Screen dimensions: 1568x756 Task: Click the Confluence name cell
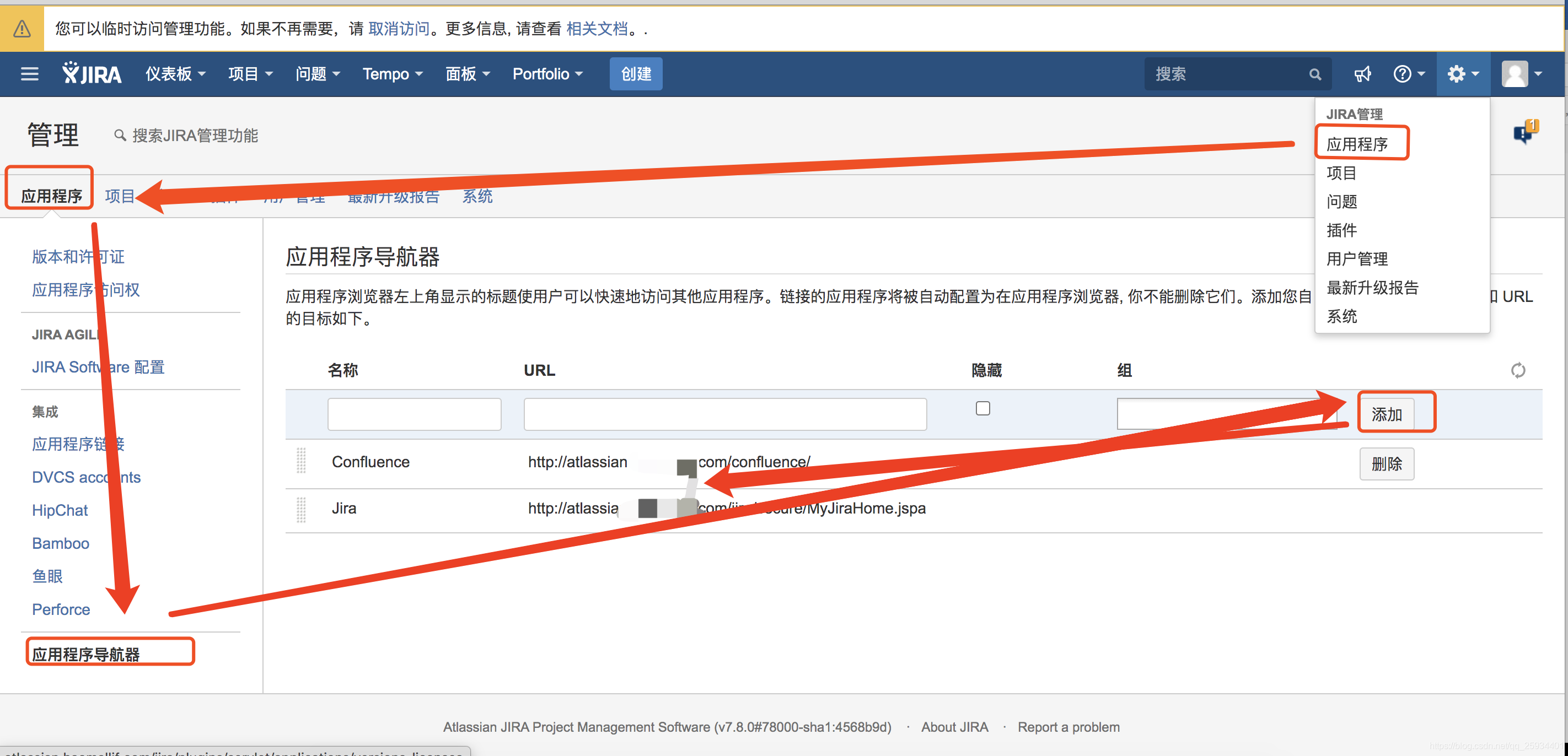[370, 461]
